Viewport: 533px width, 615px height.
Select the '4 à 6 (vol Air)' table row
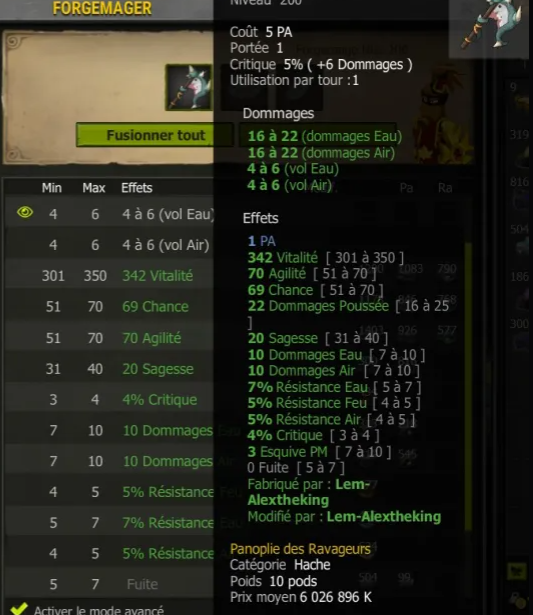pos(109,245)
